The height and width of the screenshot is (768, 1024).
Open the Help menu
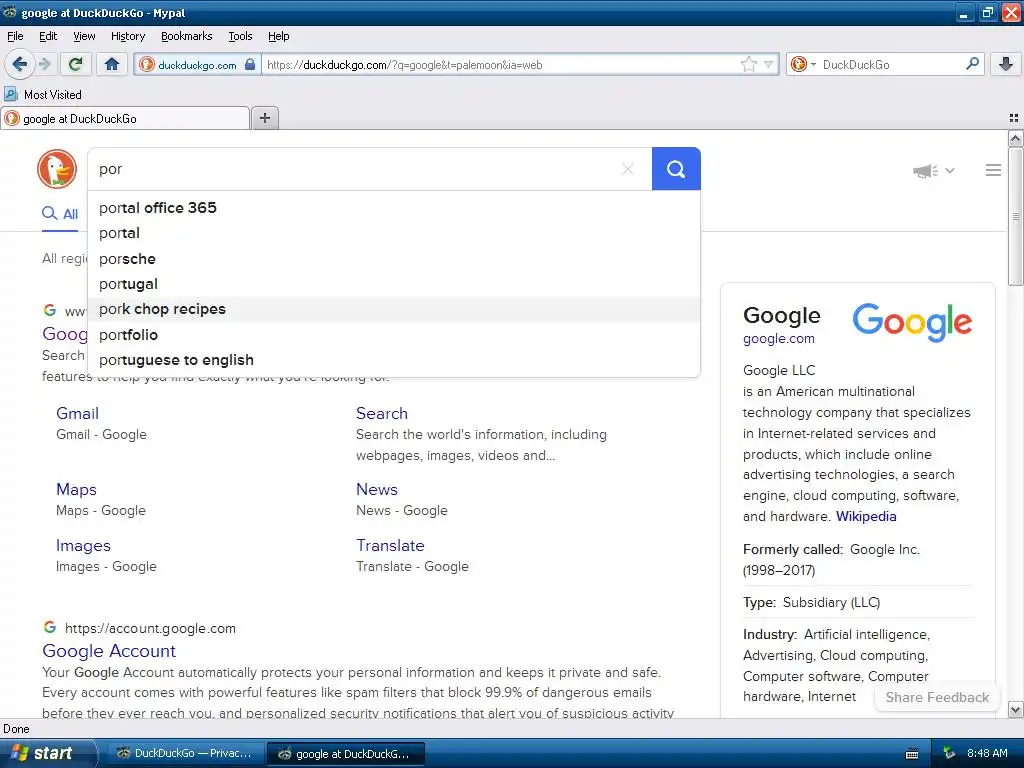pyautogui.click(x=278, y=36)
